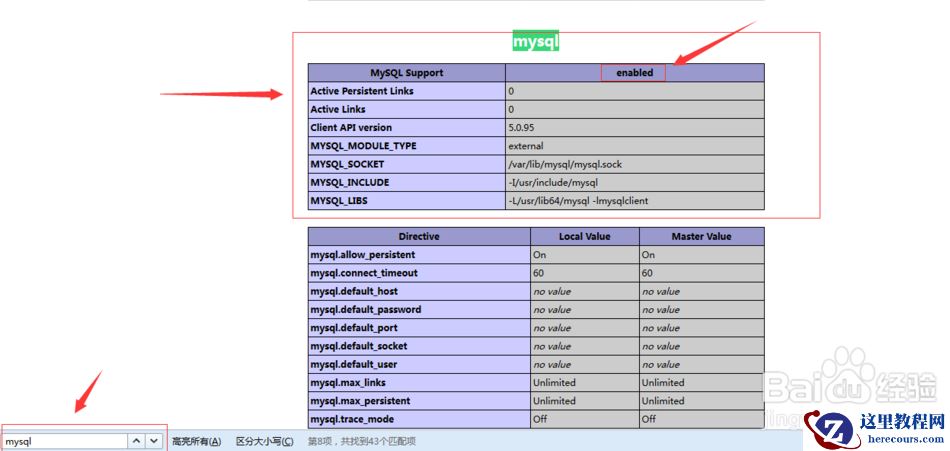Select the mysql.default_password directive
The image size is (950, 451).
pyautogui.click(x=365, y=309)
